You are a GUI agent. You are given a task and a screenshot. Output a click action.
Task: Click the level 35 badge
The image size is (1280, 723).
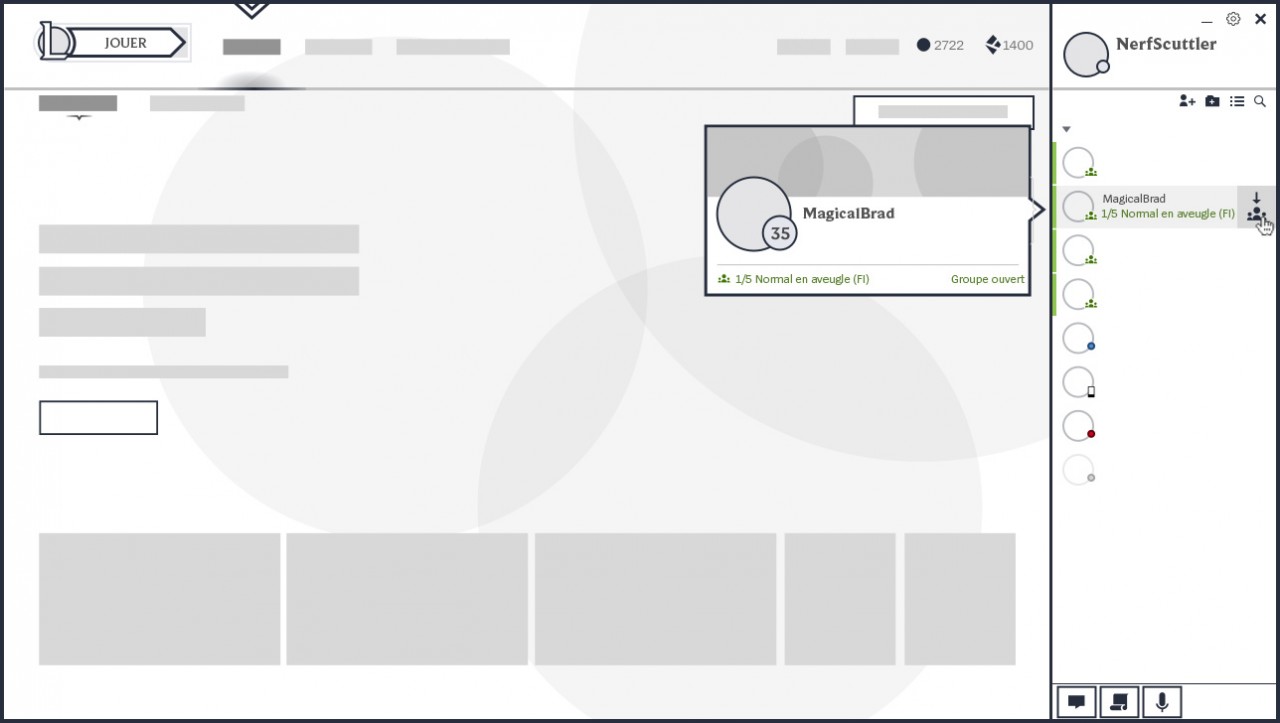780,233
